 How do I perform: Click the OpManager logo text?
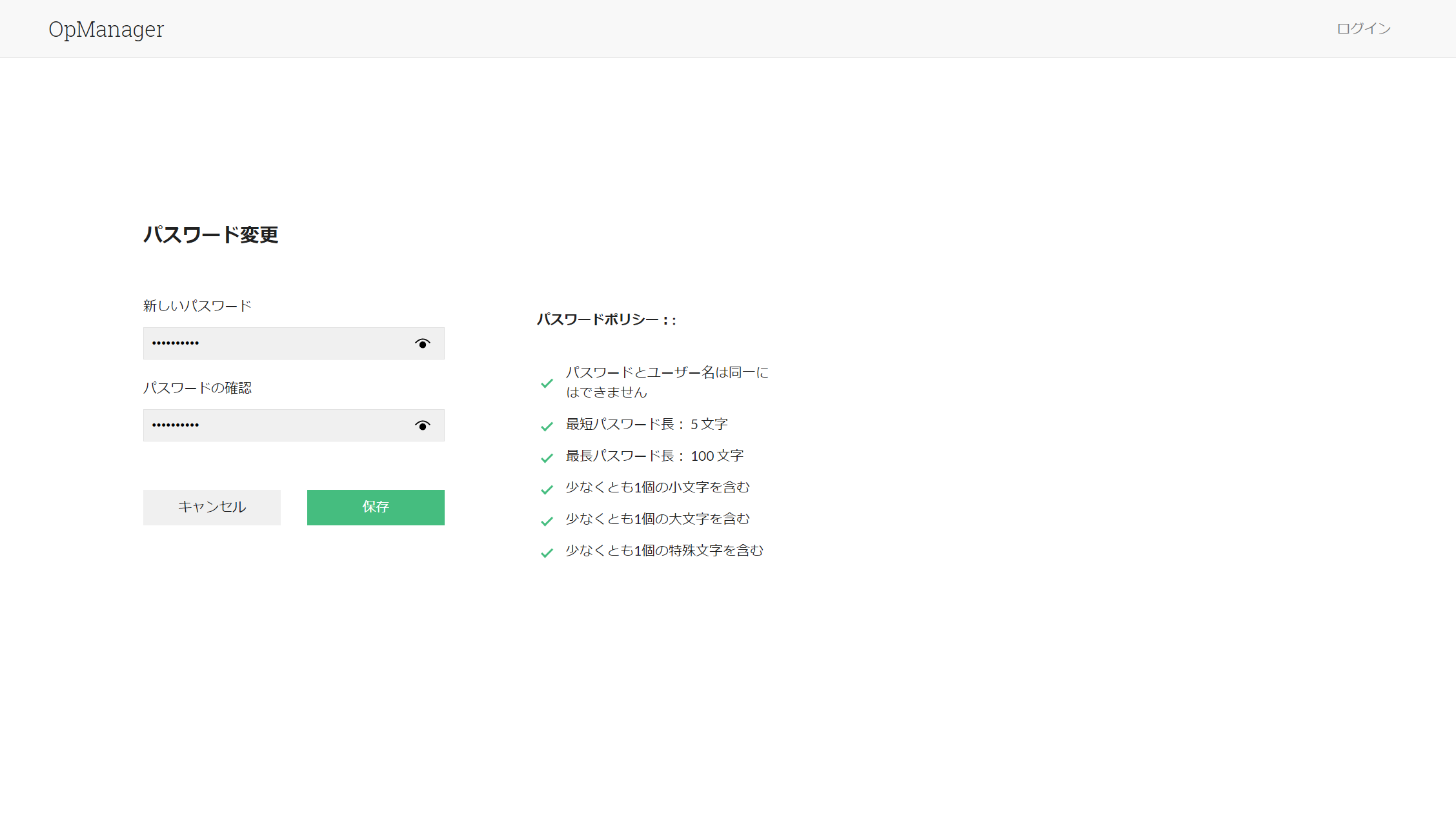106,29
